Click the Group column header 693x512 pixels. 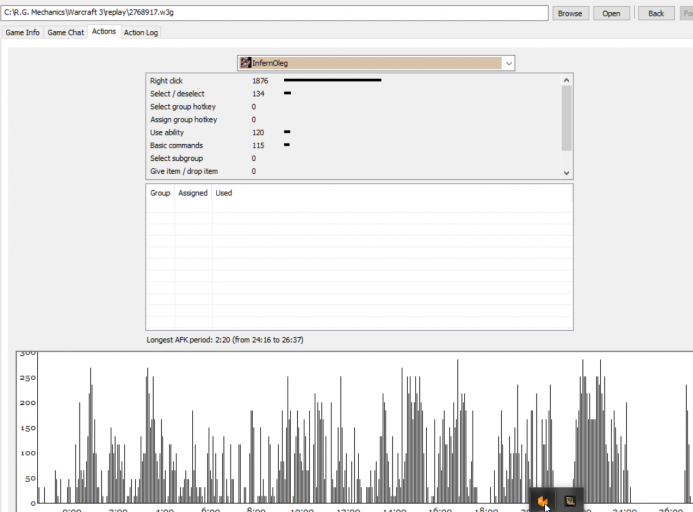tap(160, 193)
